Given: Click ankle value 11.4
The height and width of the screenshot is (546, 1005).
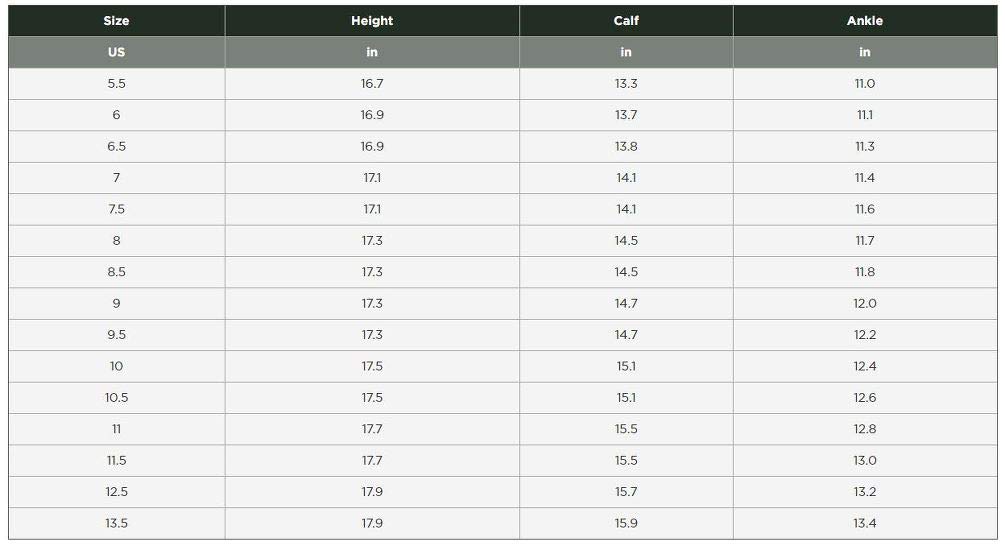Looking at the screenshot, I should click(865, 178).
